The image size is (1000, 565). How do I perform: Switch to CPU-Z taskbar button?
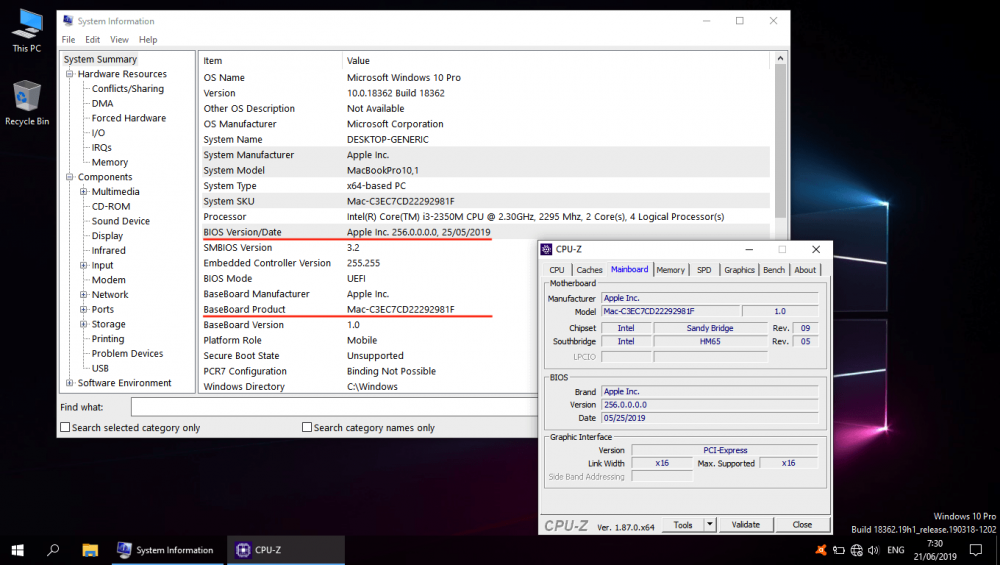click(x=286, y=550)
